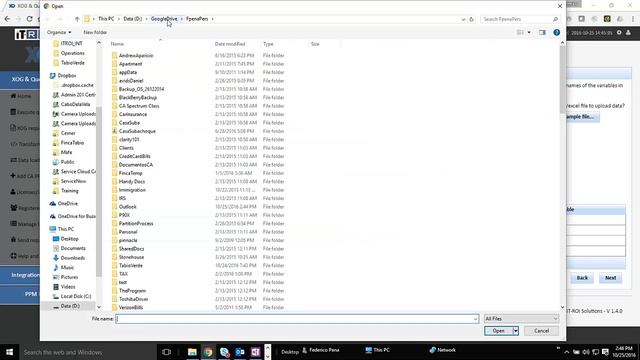Viewport: 640px width, 360px height.
Task: Toggle the preview pane icon
Action: (542, 32)
